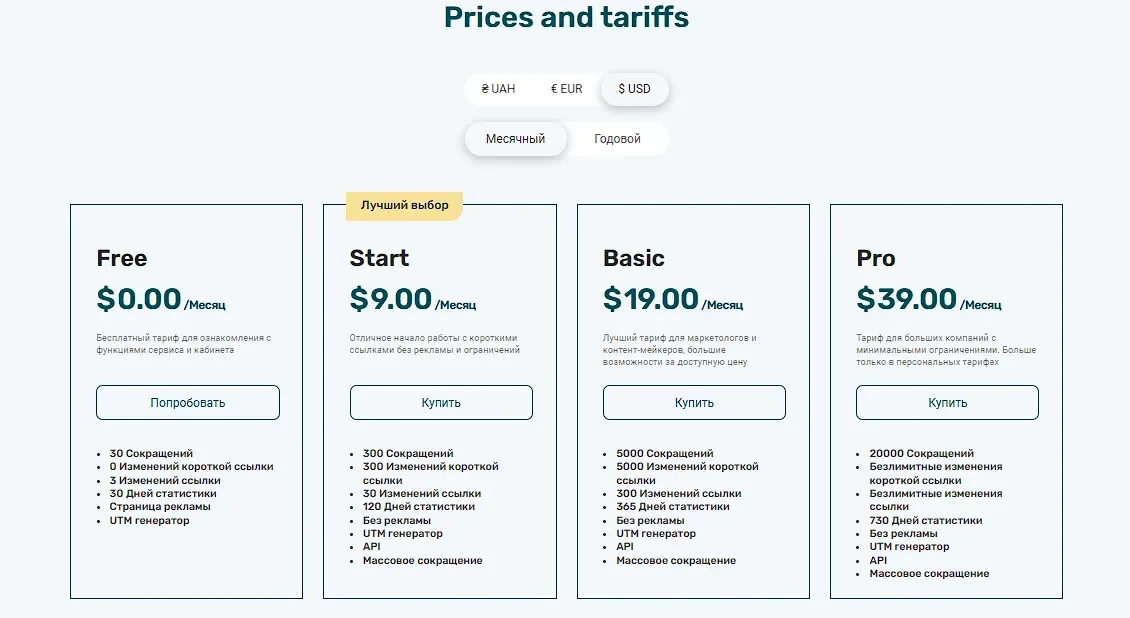The height and width of the screenshot is (618, 1130).
Task: Click the Лучший выбор badge
Action: point(404,205)
